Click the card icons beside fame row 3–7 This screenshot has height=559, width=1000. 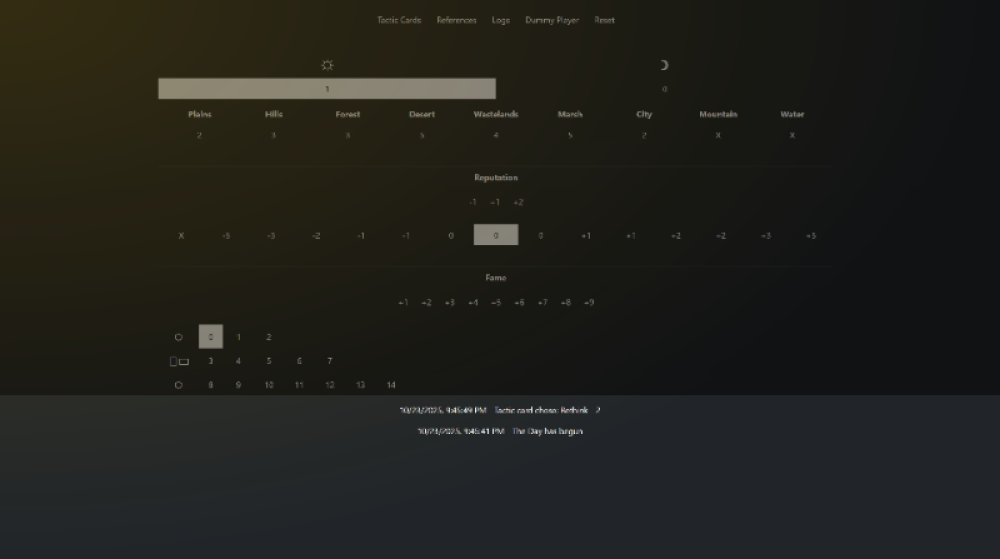[x=179, y=361]
